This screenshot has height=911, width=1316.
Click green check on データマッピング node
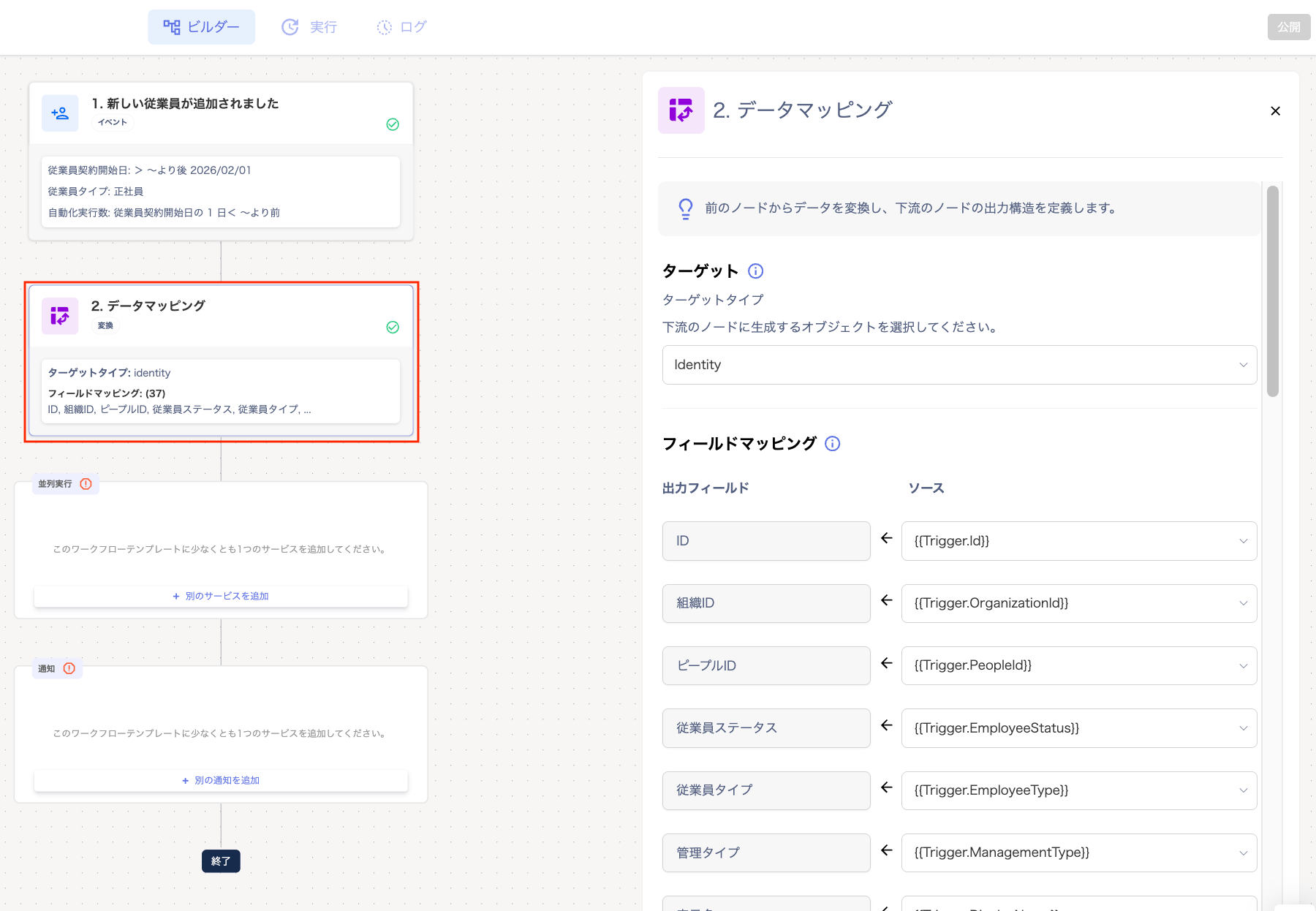tap(393, 328)
